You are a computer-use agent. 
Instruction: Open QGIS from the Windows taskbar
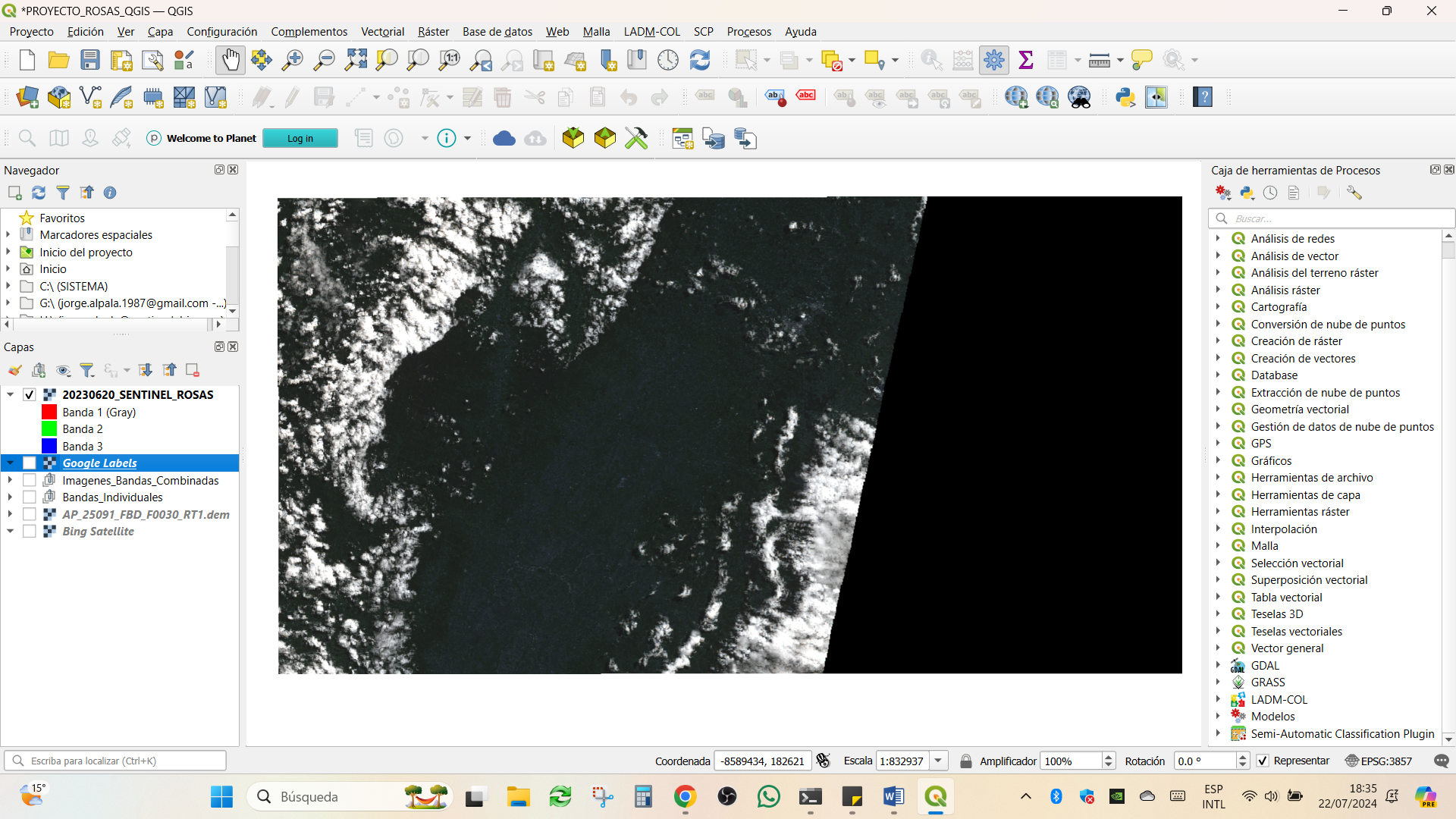point(935,797)
